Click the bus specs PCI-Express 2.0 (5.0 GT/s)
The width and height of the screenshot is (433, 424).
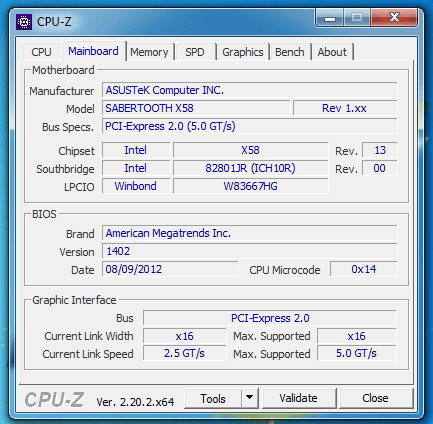point(249,126)
